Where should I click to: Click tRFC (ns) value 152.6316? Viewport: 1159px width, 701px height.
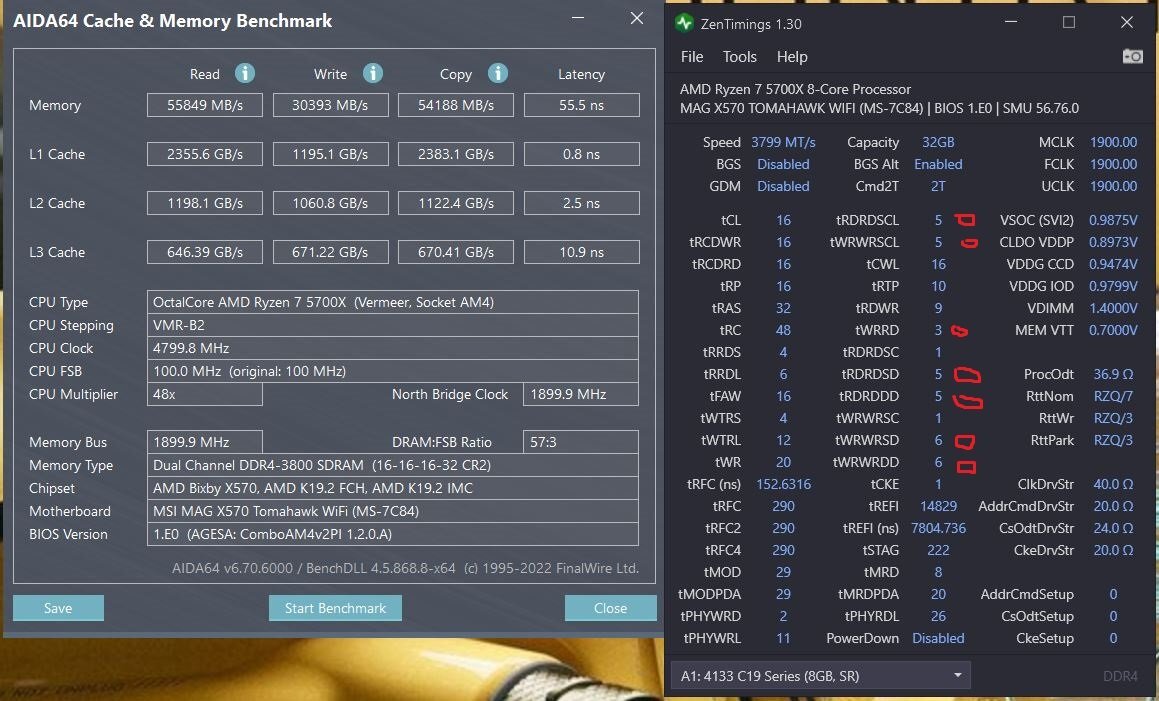[784, 484]
